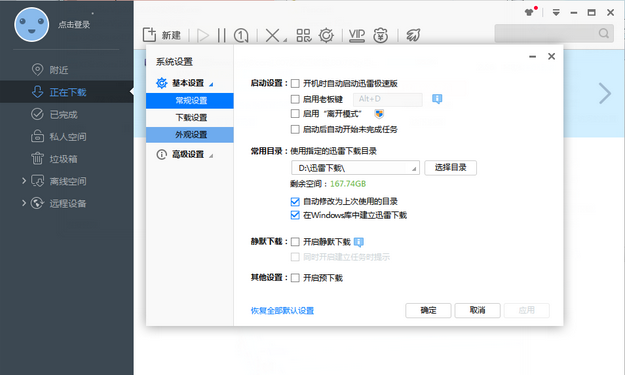Enable 开启预下载 checkbox

[295, 278]
